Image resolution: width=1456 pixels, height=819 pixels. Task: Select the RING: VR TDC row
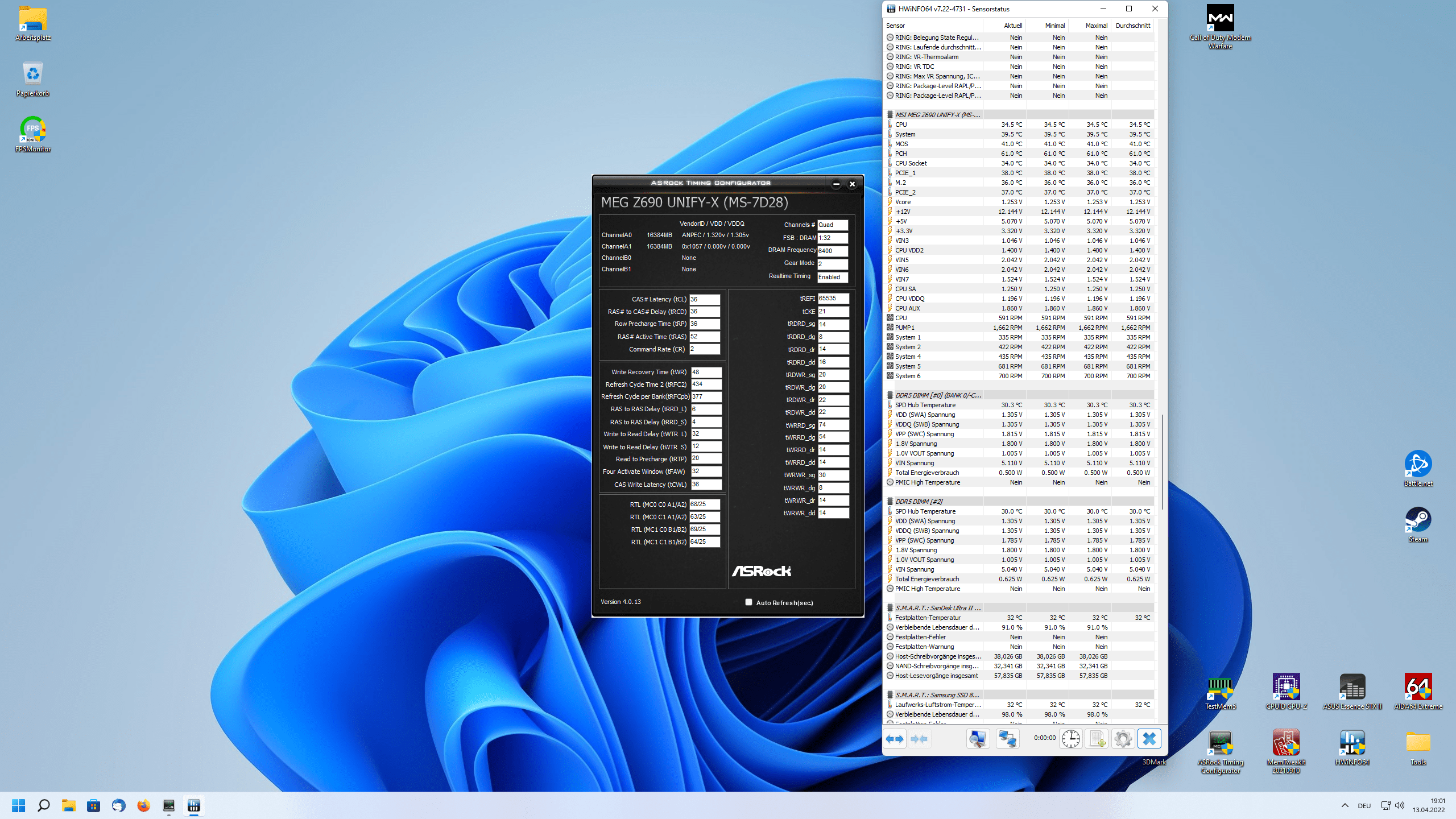tap(1020, 67)
